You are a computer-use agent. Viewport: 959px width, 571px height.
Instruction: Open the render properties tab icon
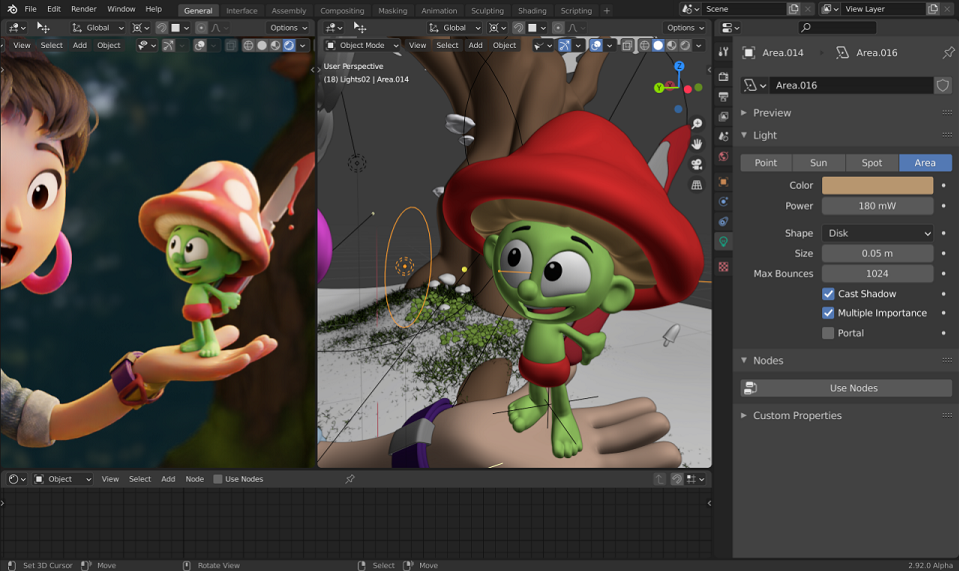coord(724,76)
